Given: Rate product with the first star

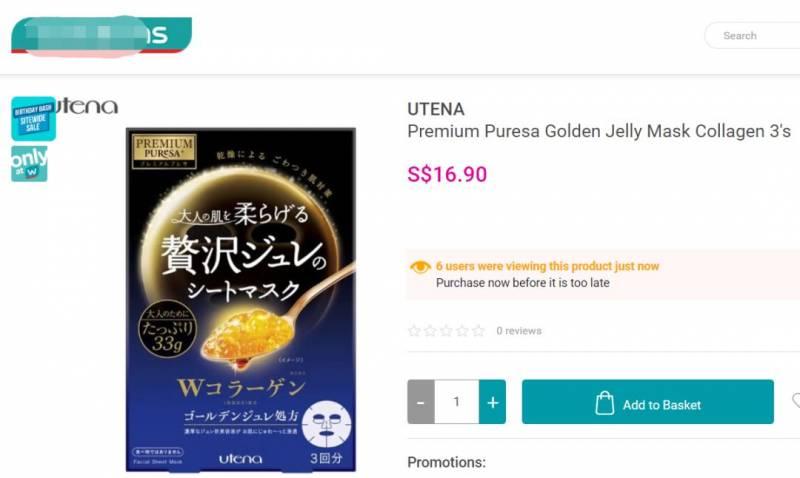Looking at the screenshot, I should [x=414, y=331].
